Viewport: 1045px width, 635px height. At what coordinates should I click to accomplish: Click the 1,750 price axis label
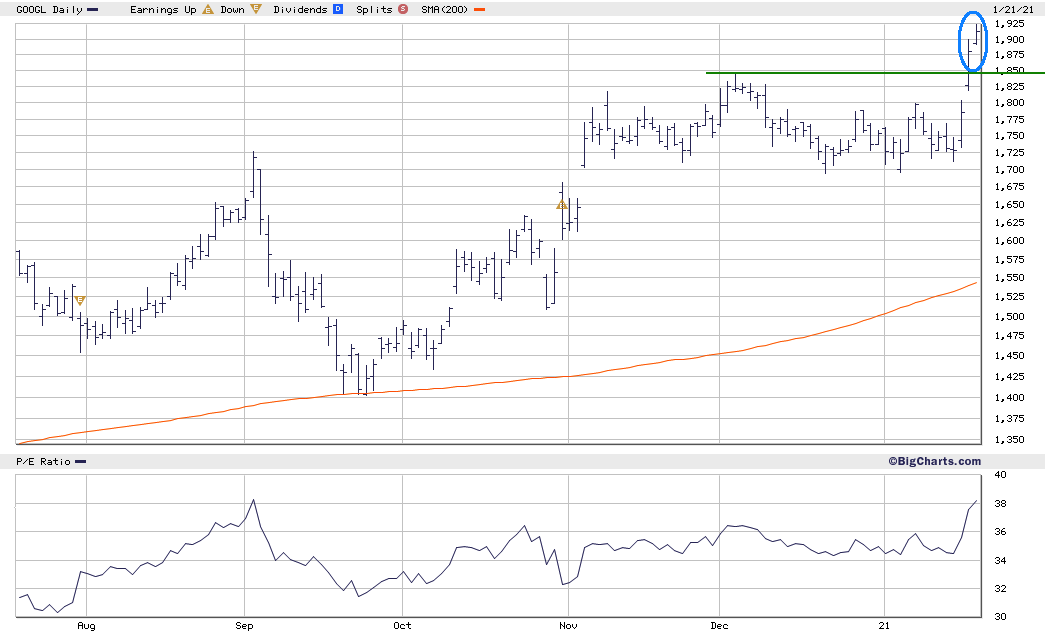click(1010, 136)
